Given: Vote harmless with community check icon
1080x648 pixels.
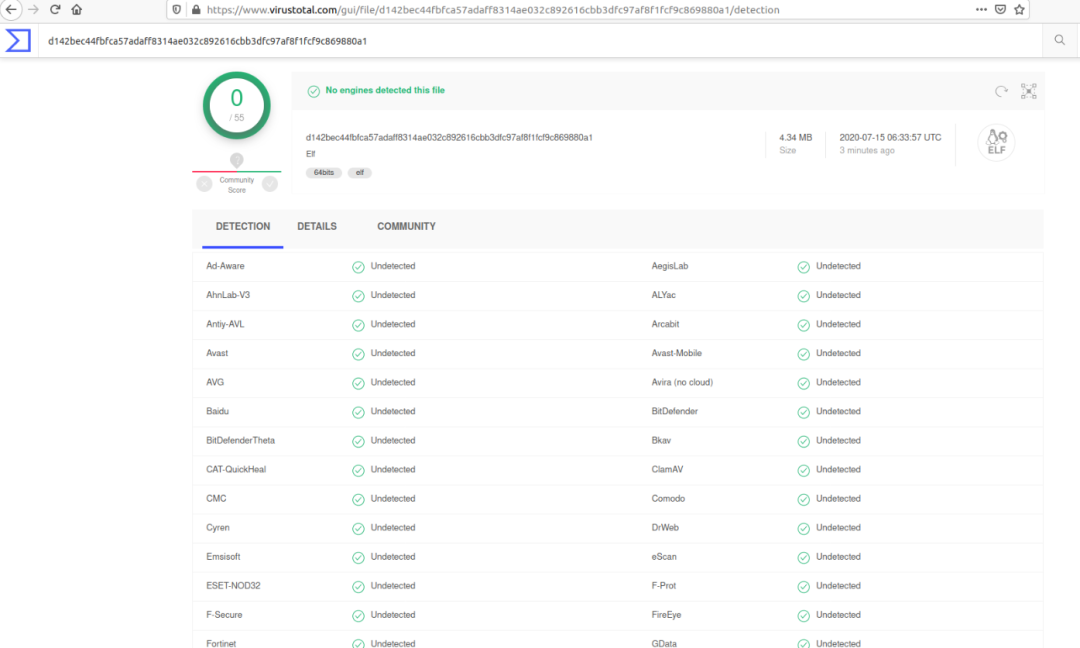Looking at the screenshot, I should click(270, 184).
